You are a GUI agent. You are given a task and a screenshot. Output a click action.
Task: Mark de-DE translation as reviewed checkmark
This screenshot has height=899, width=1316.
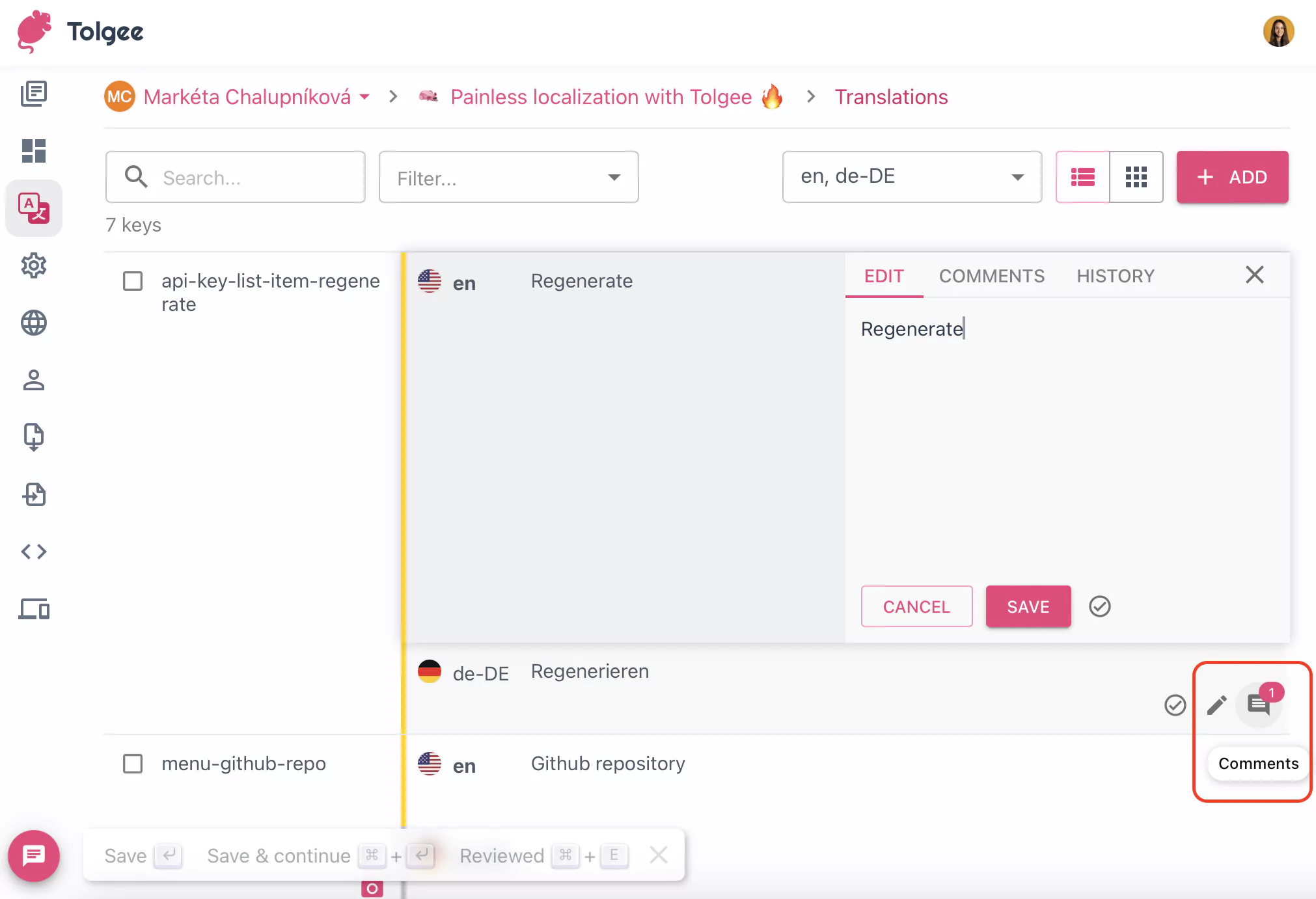(x=1175, y=705)
